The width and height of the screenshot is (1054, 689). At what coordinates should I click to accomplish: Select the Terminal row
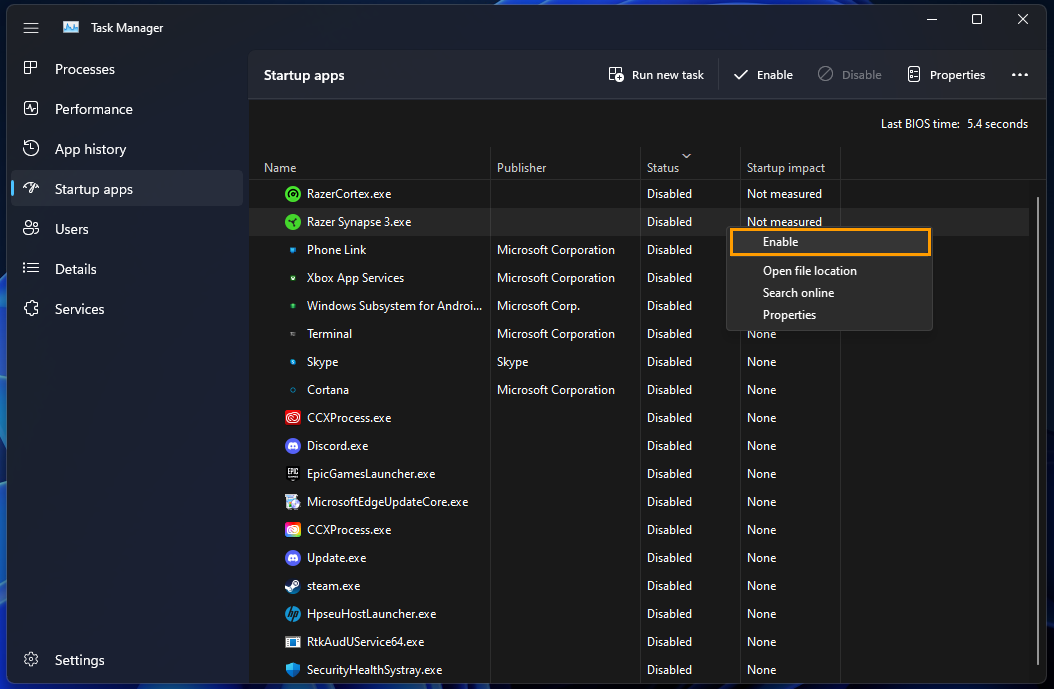click(639, 334)
